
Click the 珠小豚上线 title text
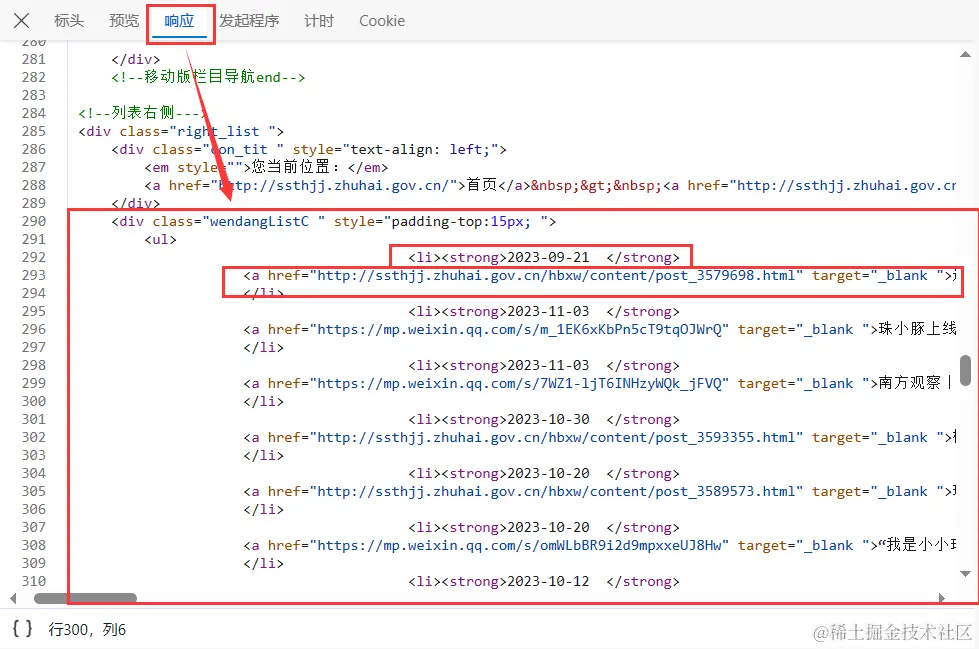coord(917,329)
